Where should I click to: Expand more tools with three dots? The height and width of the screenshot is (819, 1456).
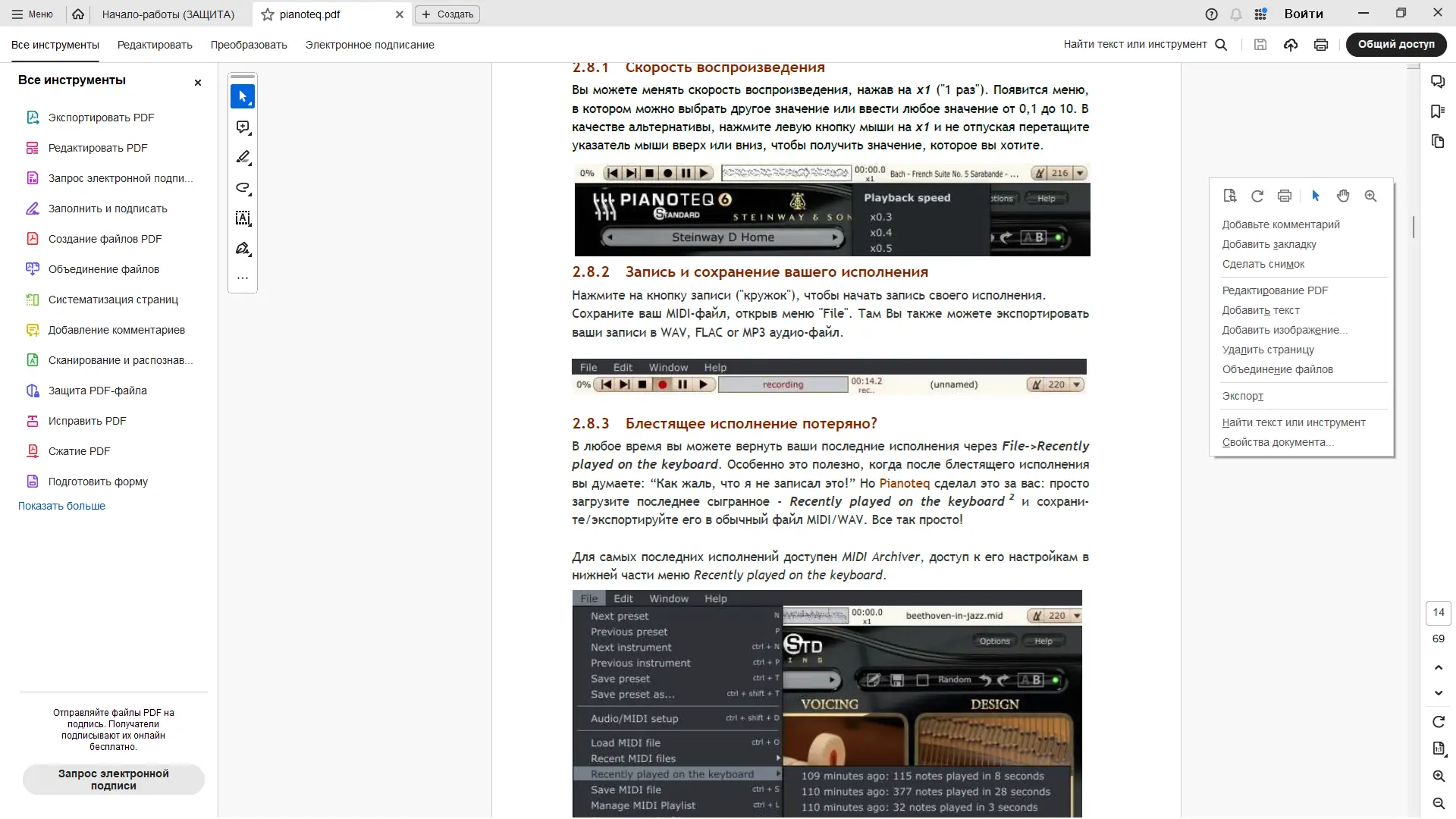tap(243, 278)
